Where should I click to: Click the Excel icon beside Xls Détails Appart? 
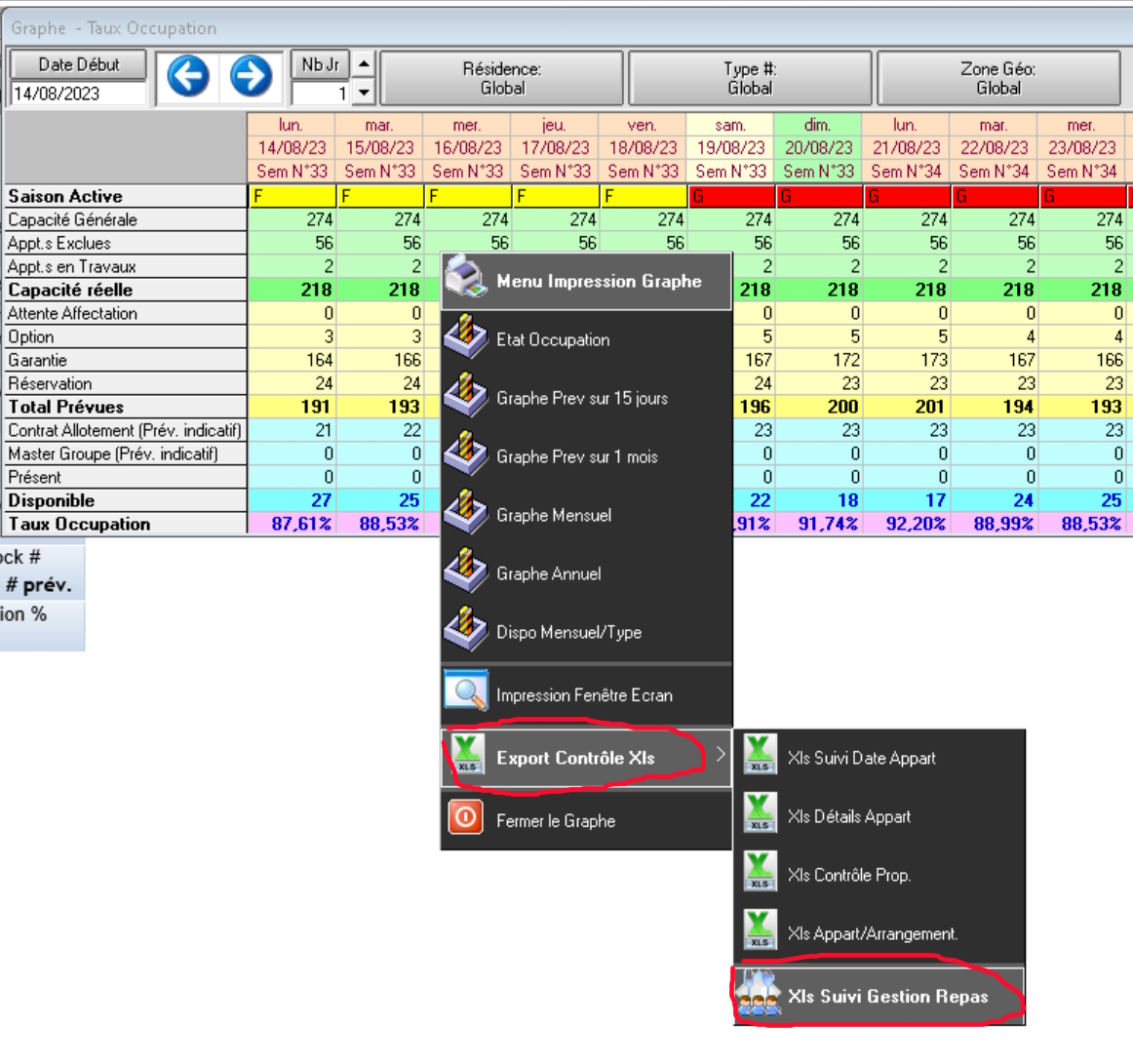(x=760, y=814)
